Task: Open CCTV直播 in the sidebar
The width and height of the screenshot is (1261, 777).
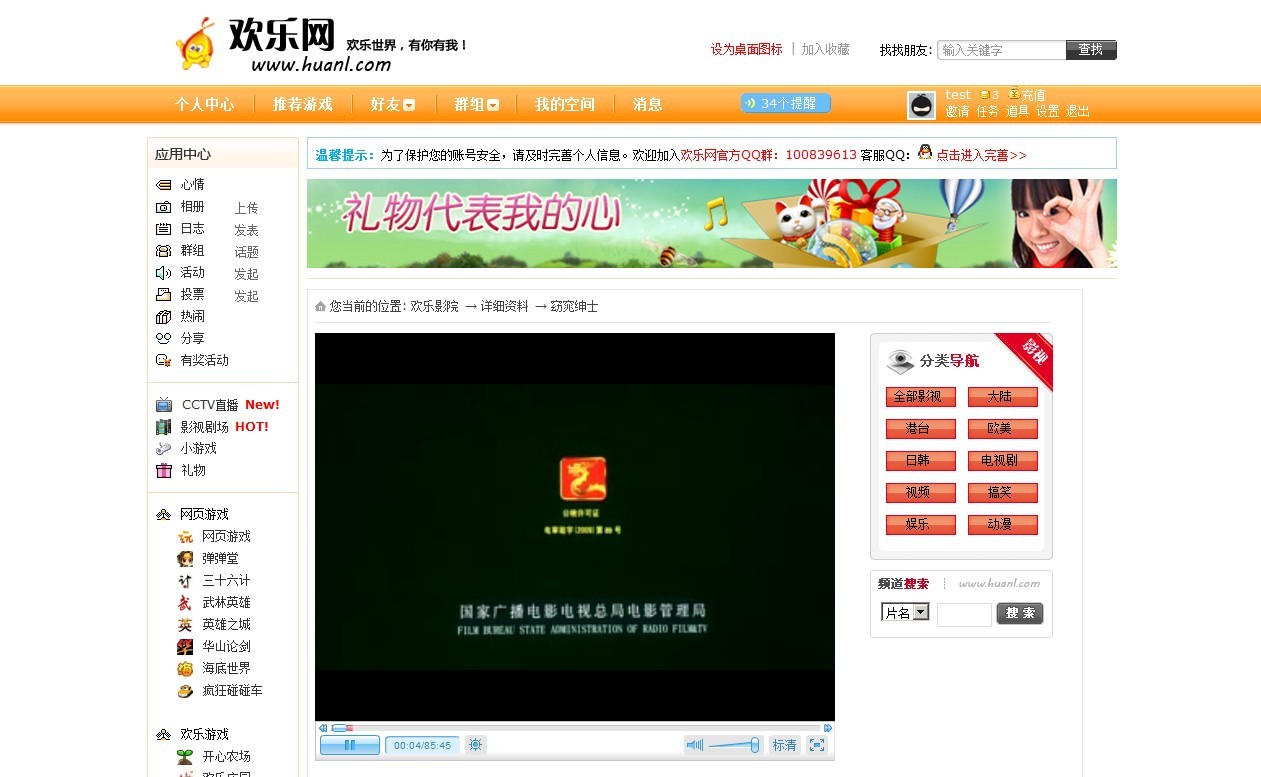Action: (210, 405)
